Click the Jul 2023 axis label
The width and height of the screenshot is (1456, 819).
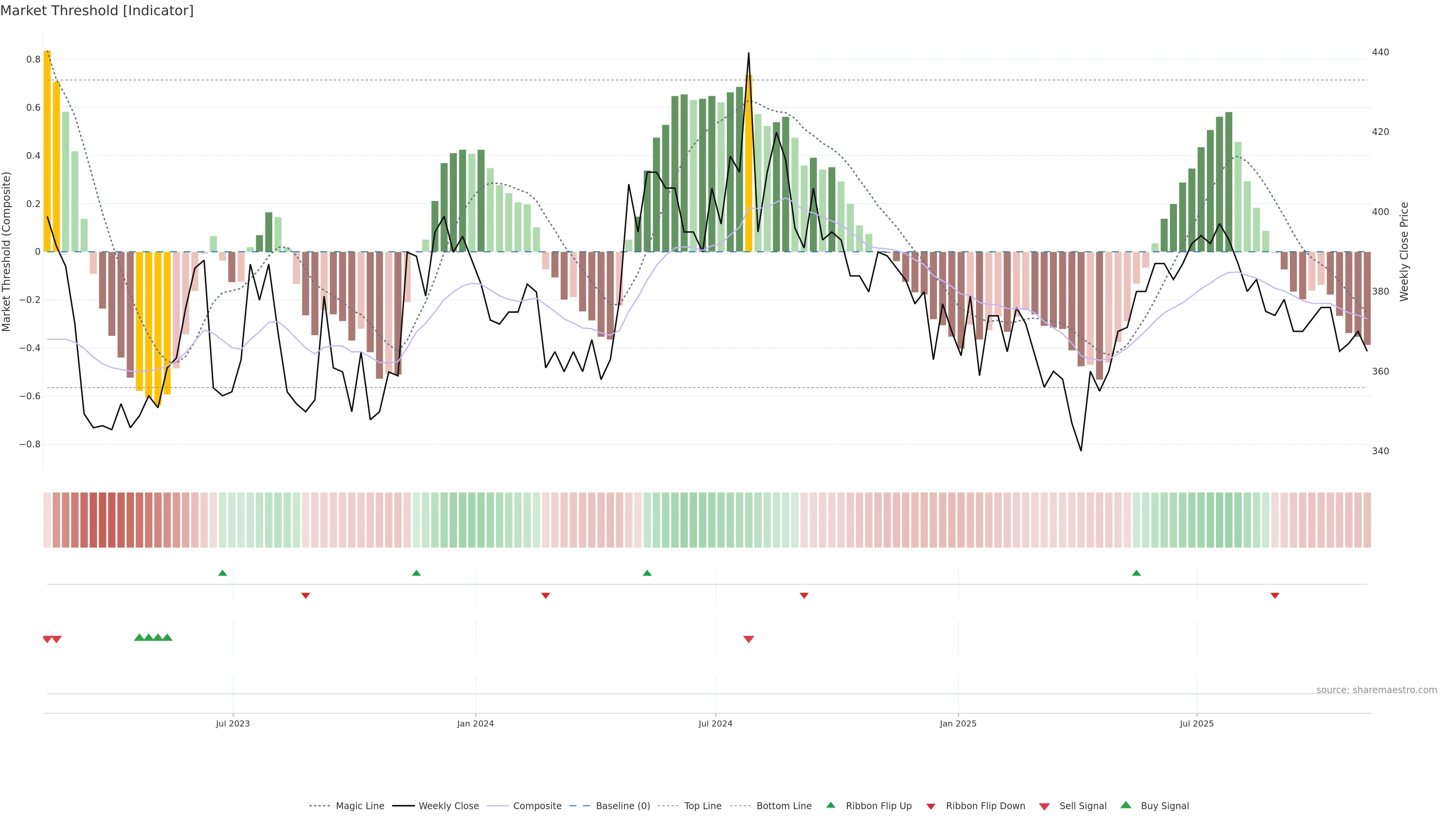[x=232, y=723]
